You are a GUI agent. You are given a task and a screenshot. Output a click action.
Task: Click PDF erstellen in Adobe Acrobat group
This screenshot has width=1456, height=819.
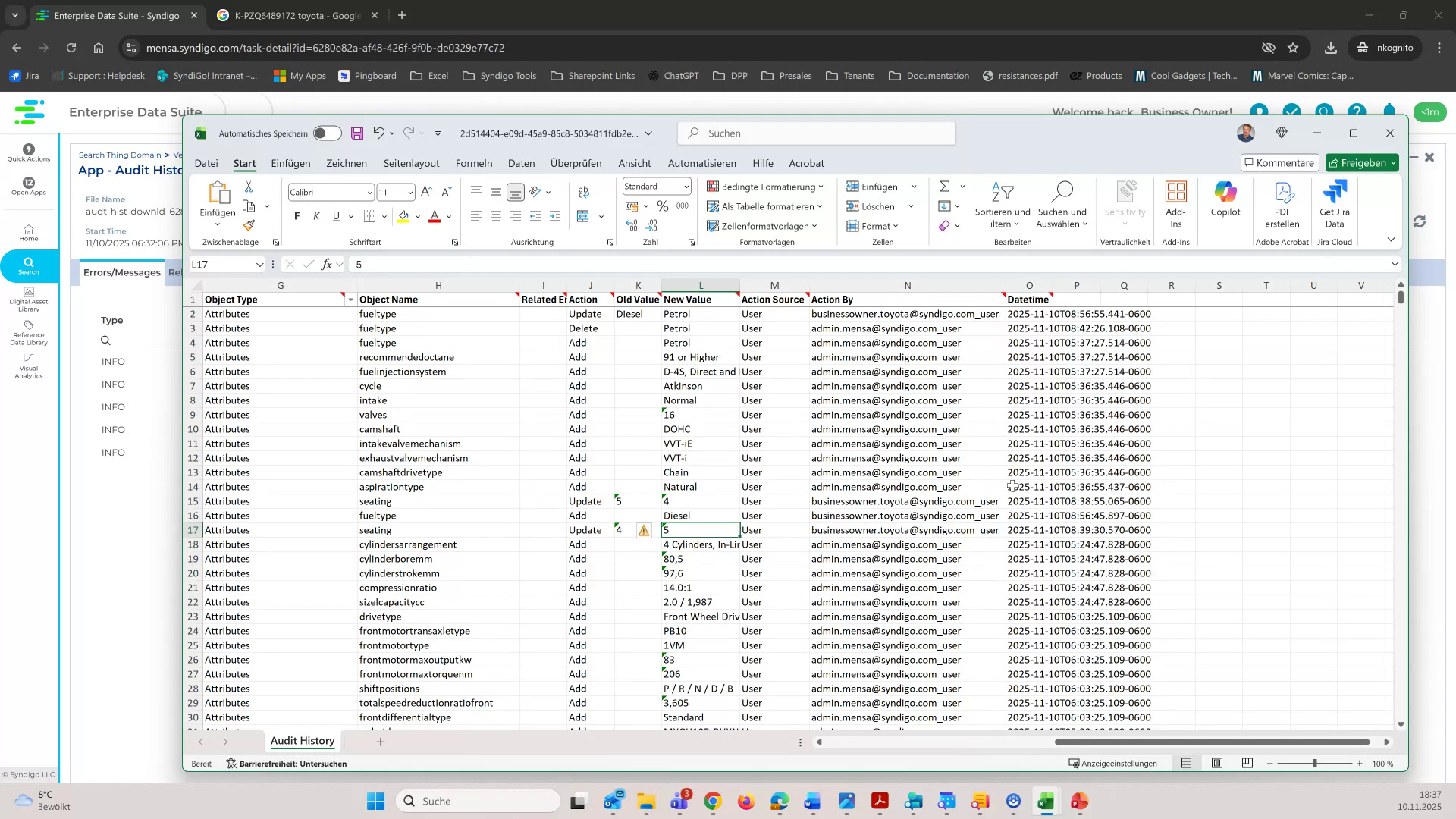(x=1282, y=206)
